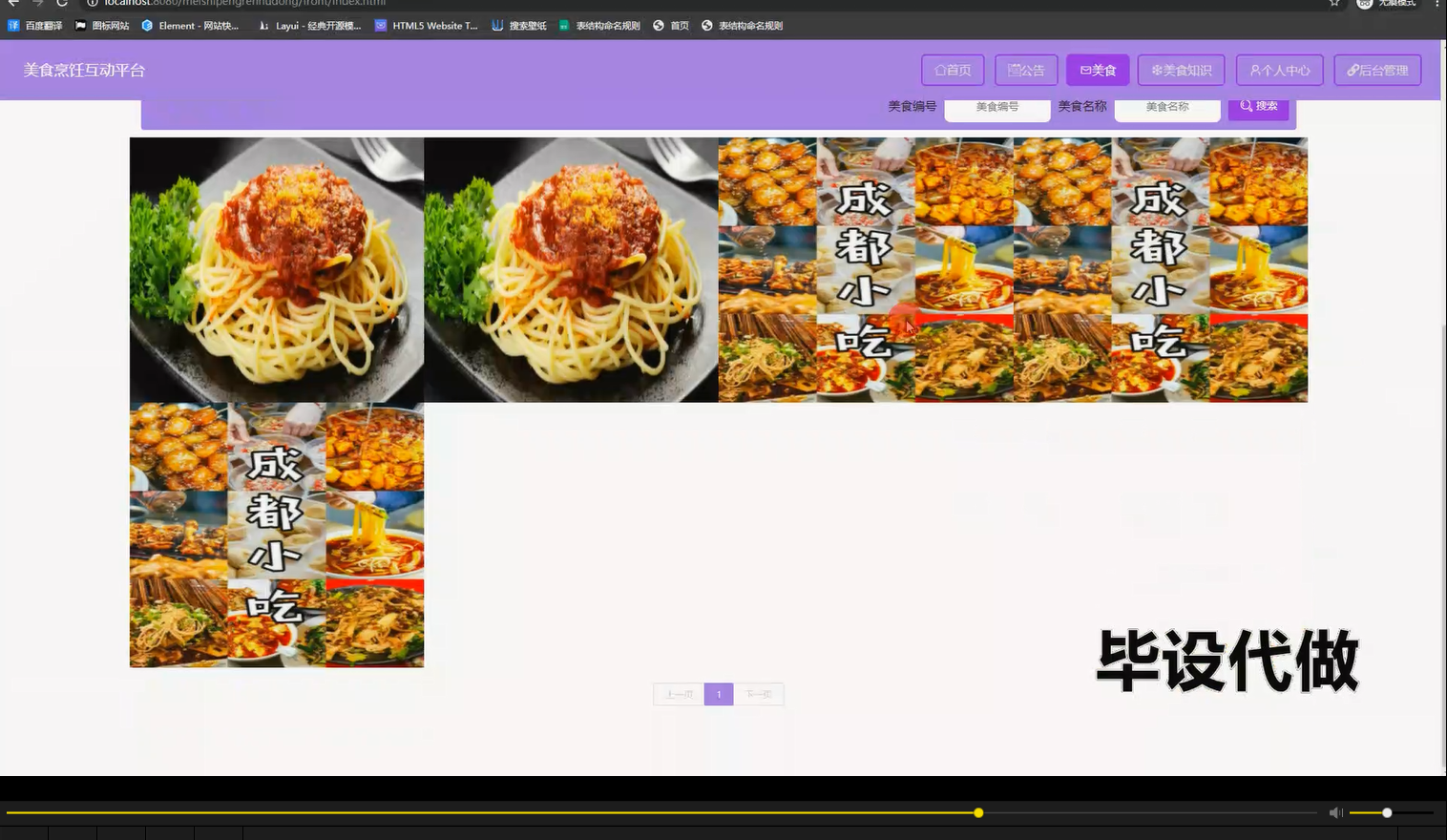Click the magnifier icon on 搜索 button
Screen dimensions: 1447x840
tap(1246, 106)
